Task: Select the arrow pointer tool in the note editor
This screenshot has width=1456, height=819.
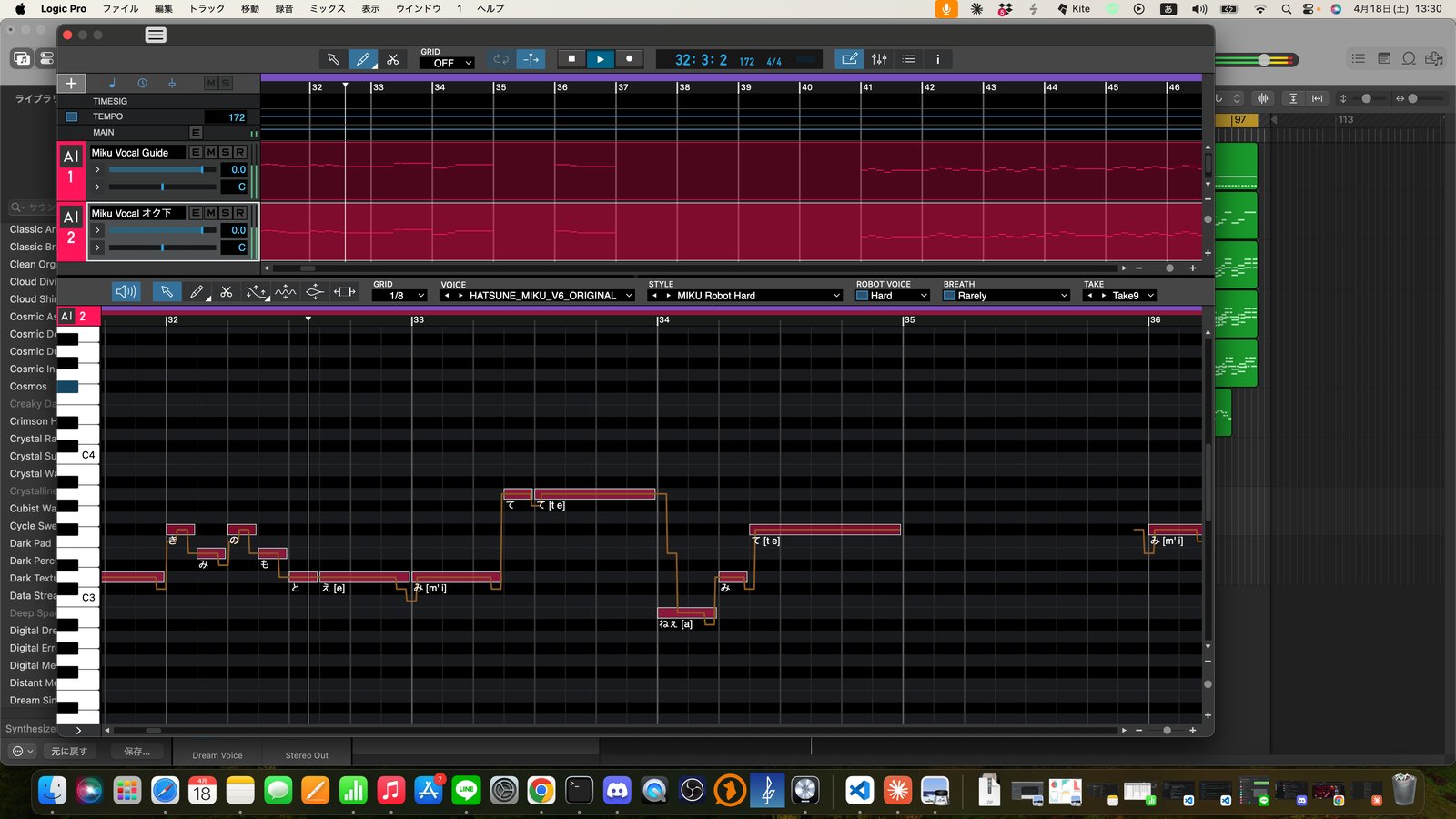Action: pos(167,291)
